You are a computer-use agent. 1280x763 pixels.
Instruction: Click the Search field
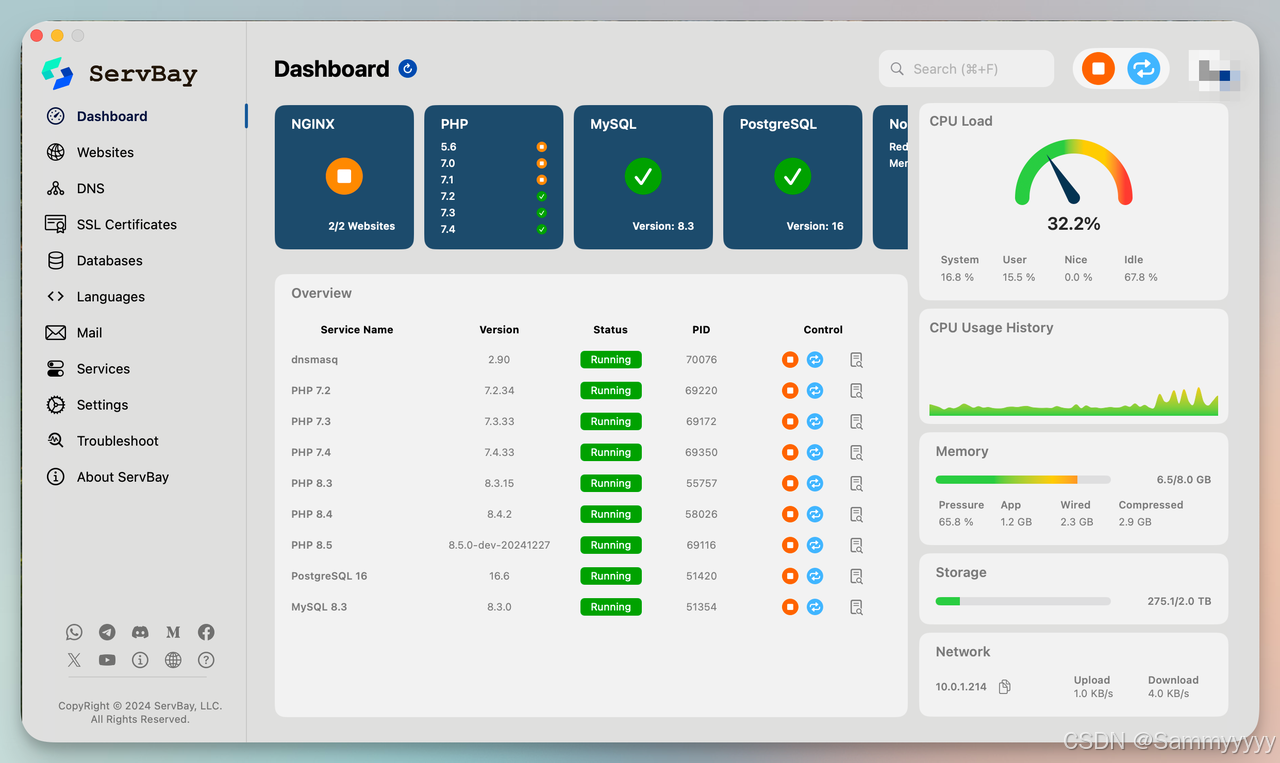(x=966, y=69)
